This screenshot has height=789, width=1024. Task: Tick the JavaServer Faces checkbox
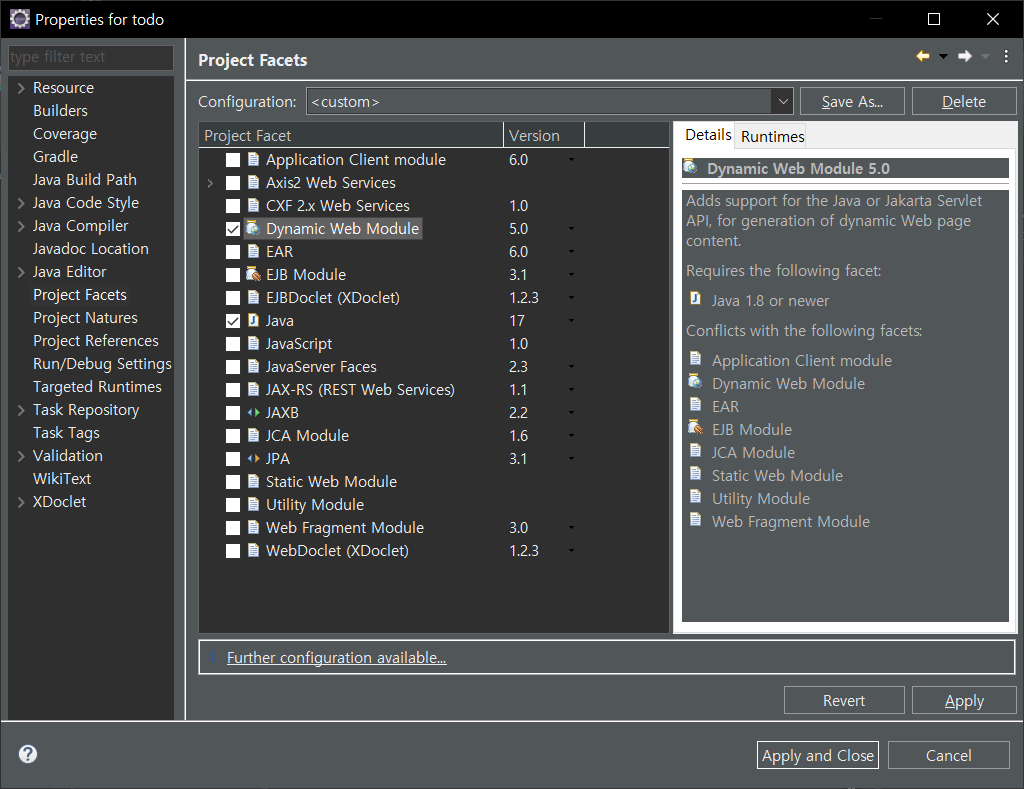click(x=233, y=367)
